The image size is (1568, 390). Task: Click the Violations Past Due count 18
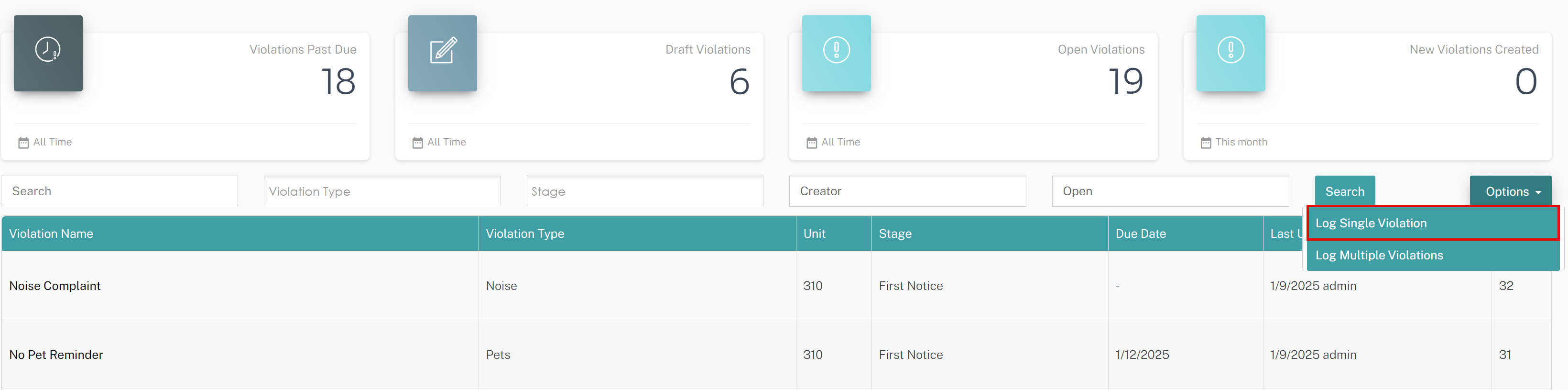click(x=338, y=82)
